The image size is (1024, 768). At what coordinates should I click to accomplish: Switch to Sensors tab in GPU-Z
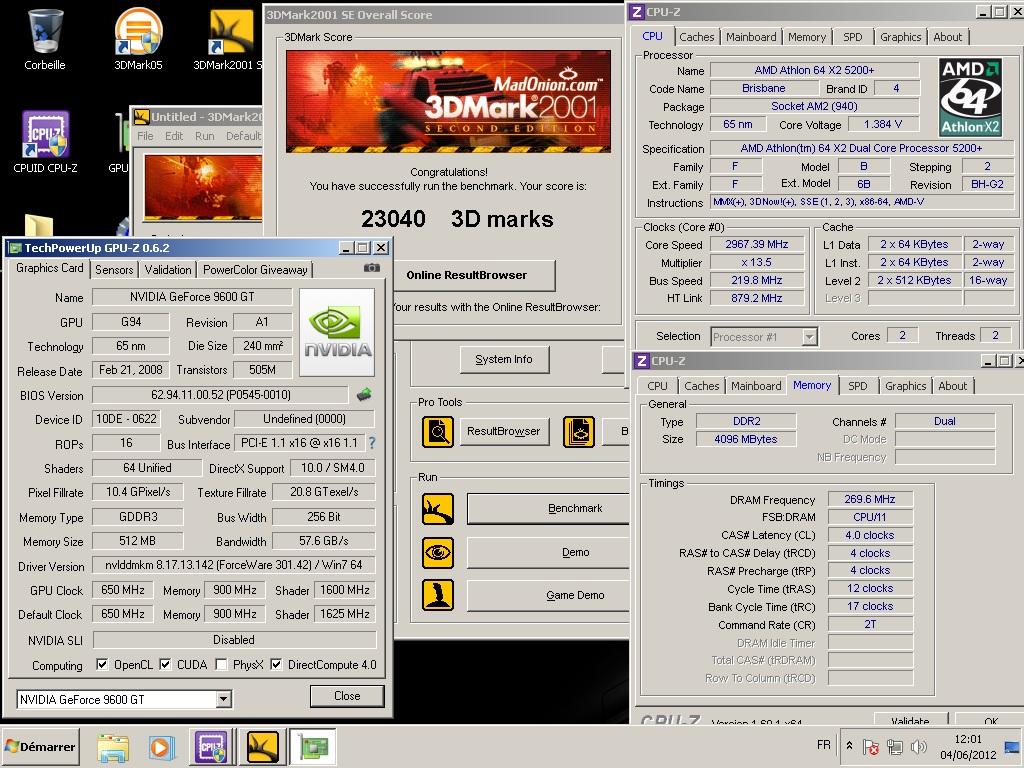point(114,270)
